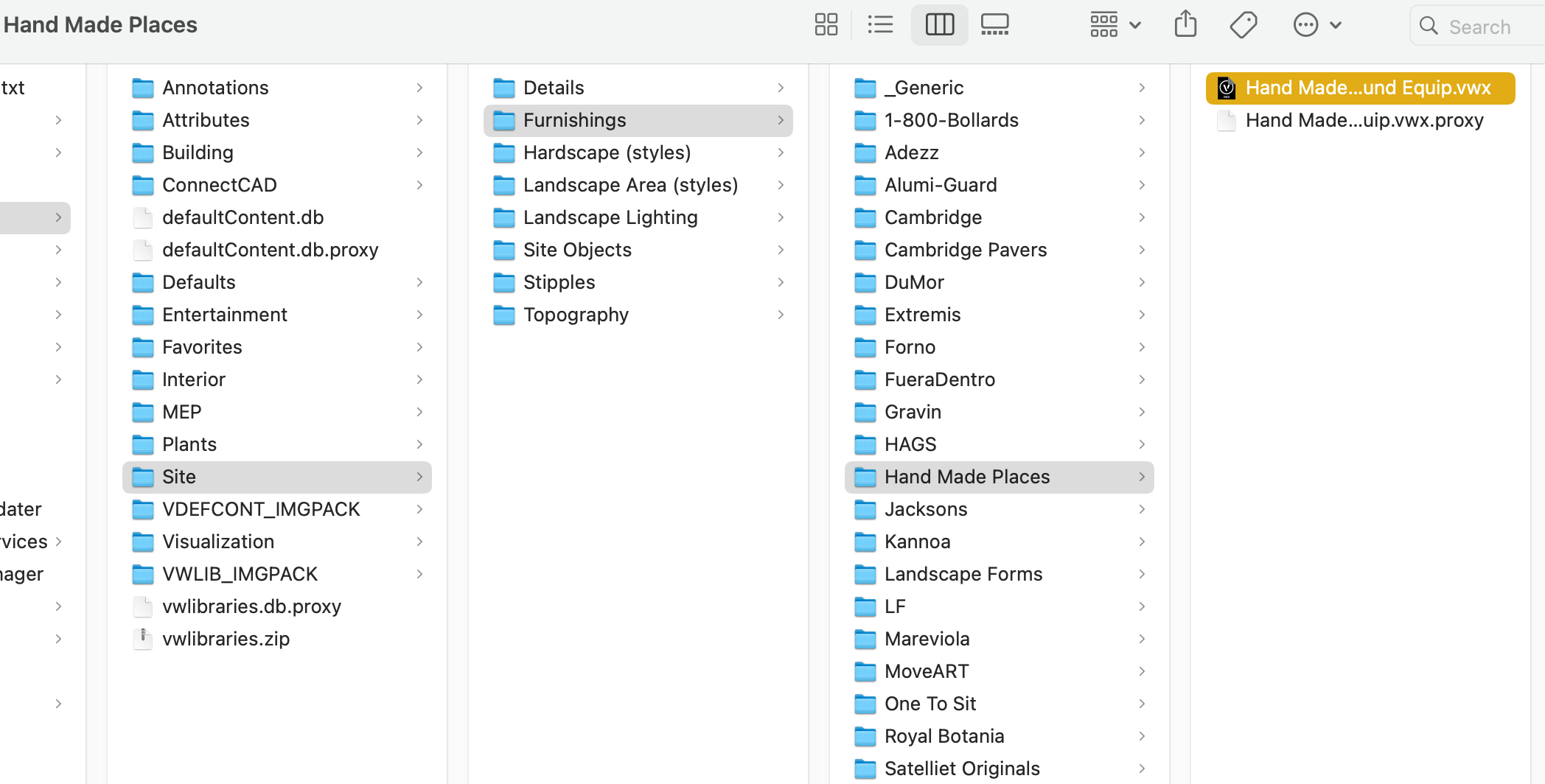The image size is (1545, 784).
Task: Toggle column view on
Action: pos(939,24)
